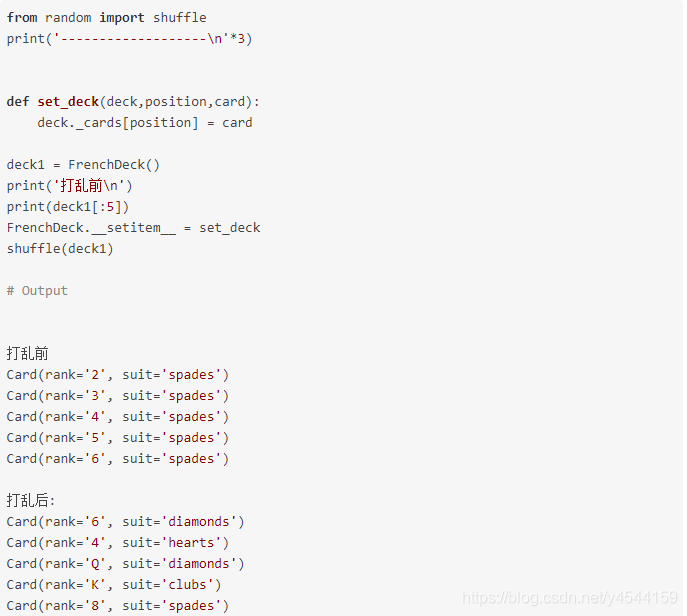This screenshot has height=616, width=687.
Task: Click the Card rank='Q' diamonds output line
Action: [x=125, y=563]
